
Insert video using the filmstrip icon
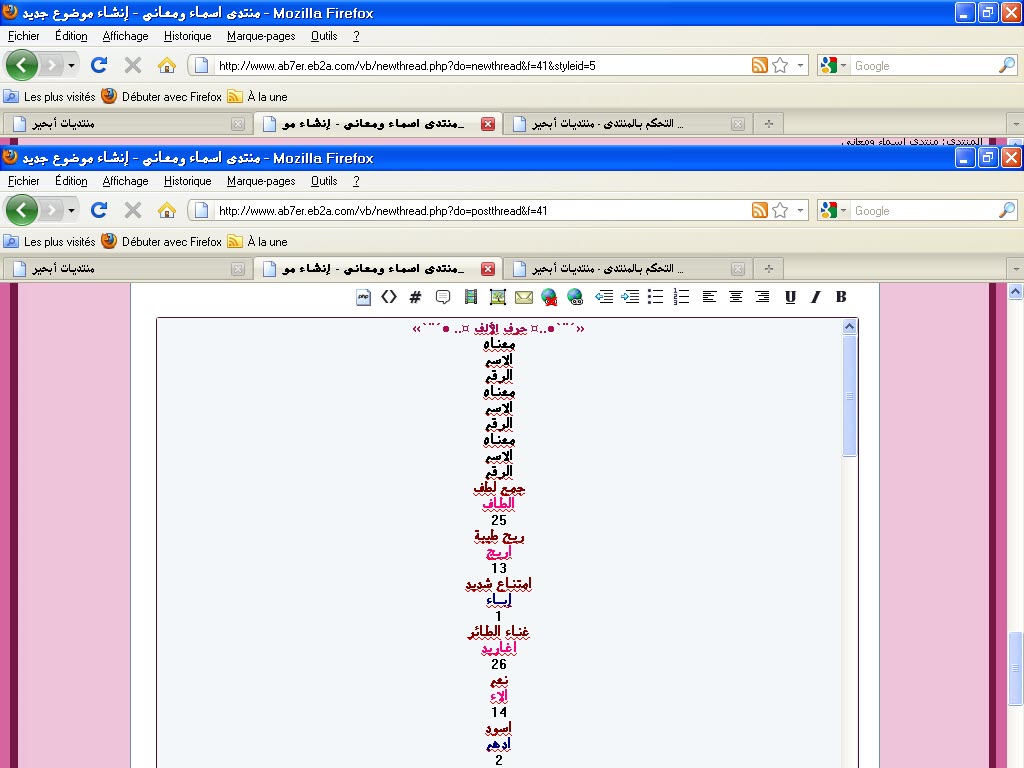(471, 297)
